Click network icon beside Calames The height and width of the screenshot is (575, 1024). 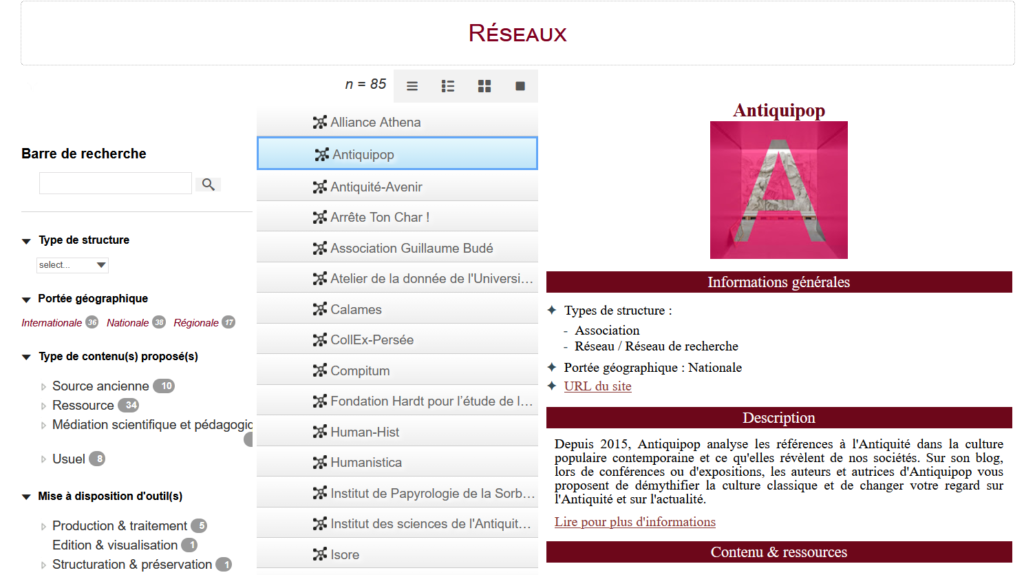point(319,310)
